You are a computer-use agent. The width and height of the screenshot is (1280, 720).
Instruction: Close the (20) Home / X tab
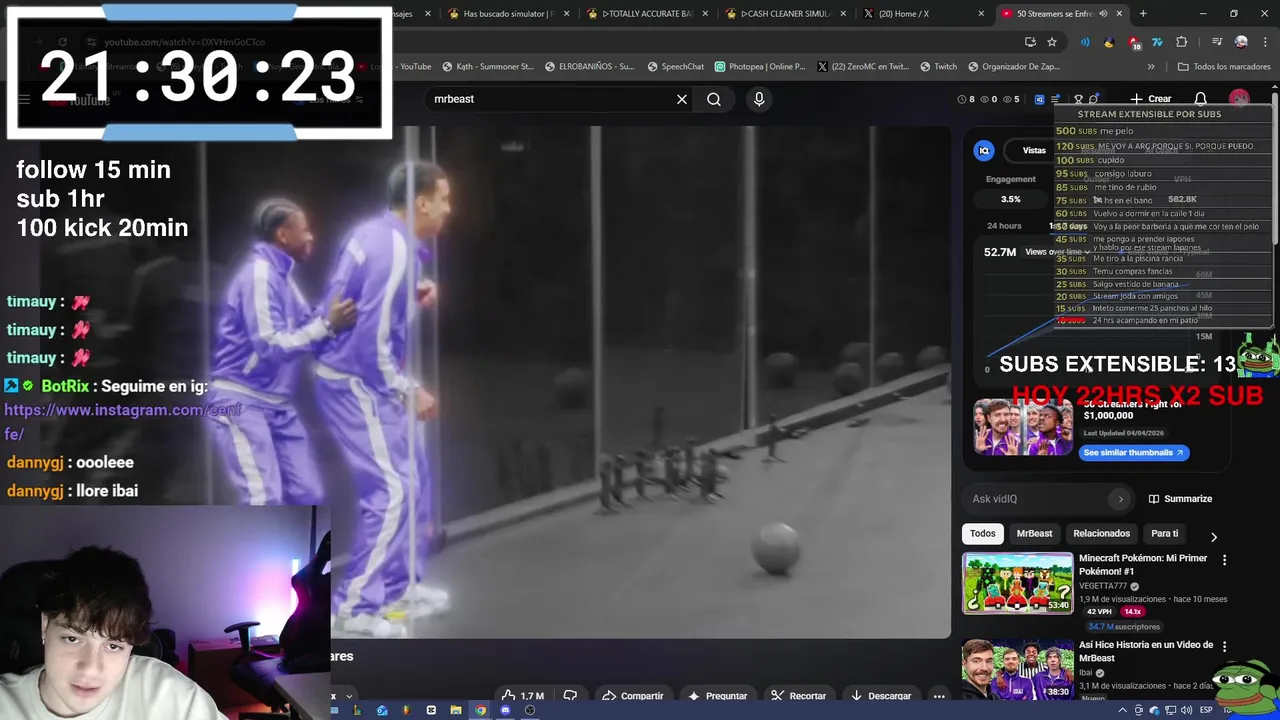pyautogui.click(x=981, y=14)
